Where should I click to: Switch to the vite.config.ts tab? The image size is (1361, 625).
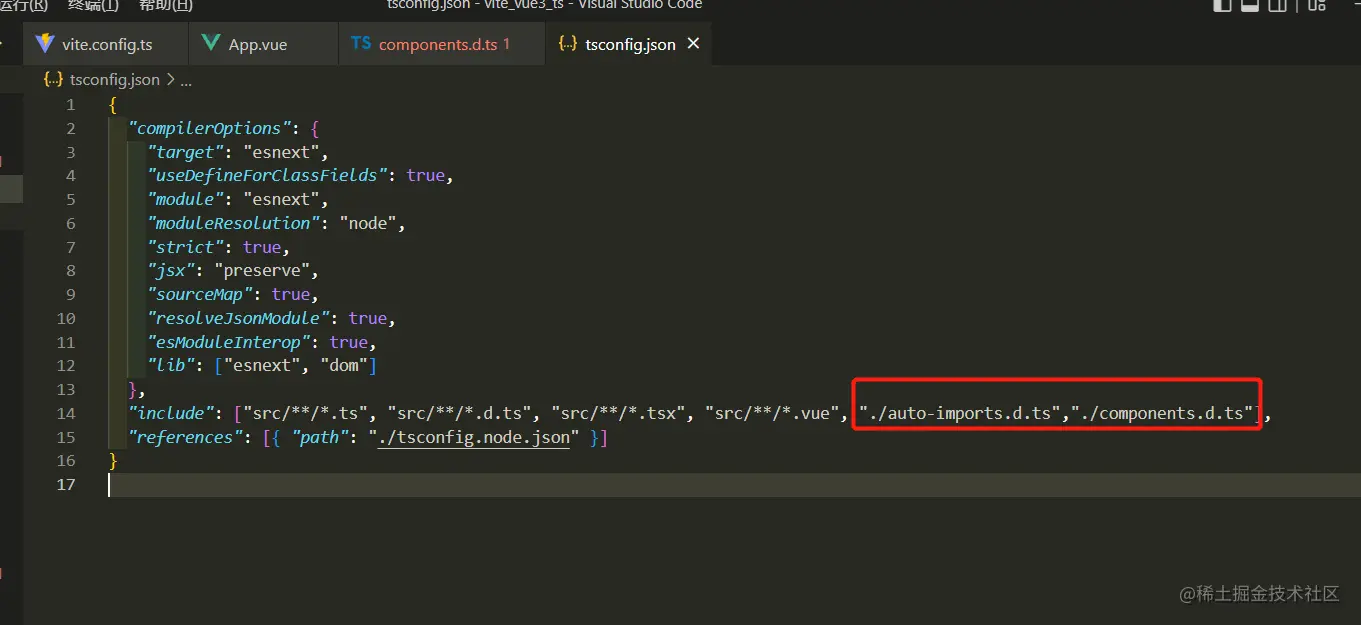coord(106,45)
